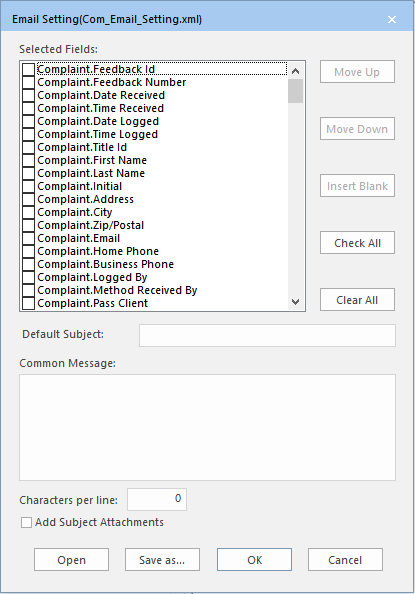The height and width of the screenshot is (594, 415).
Task: Highlight the Complaint.Title Id row text
Action: point(82,147)
